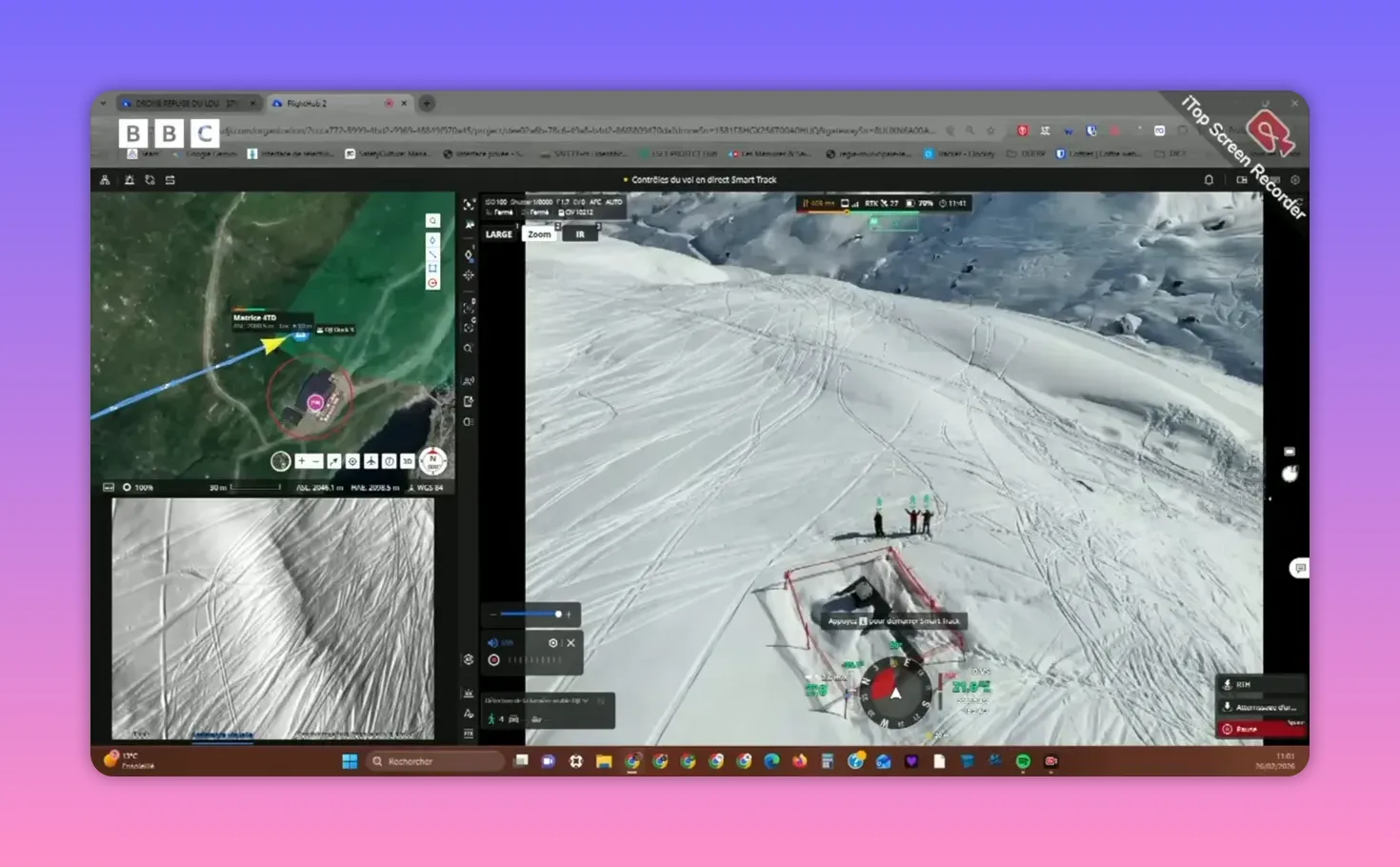Click the aircraft icon in the map controls
The height and width of the screenshot is (867, 1400).
click(371, 460)
